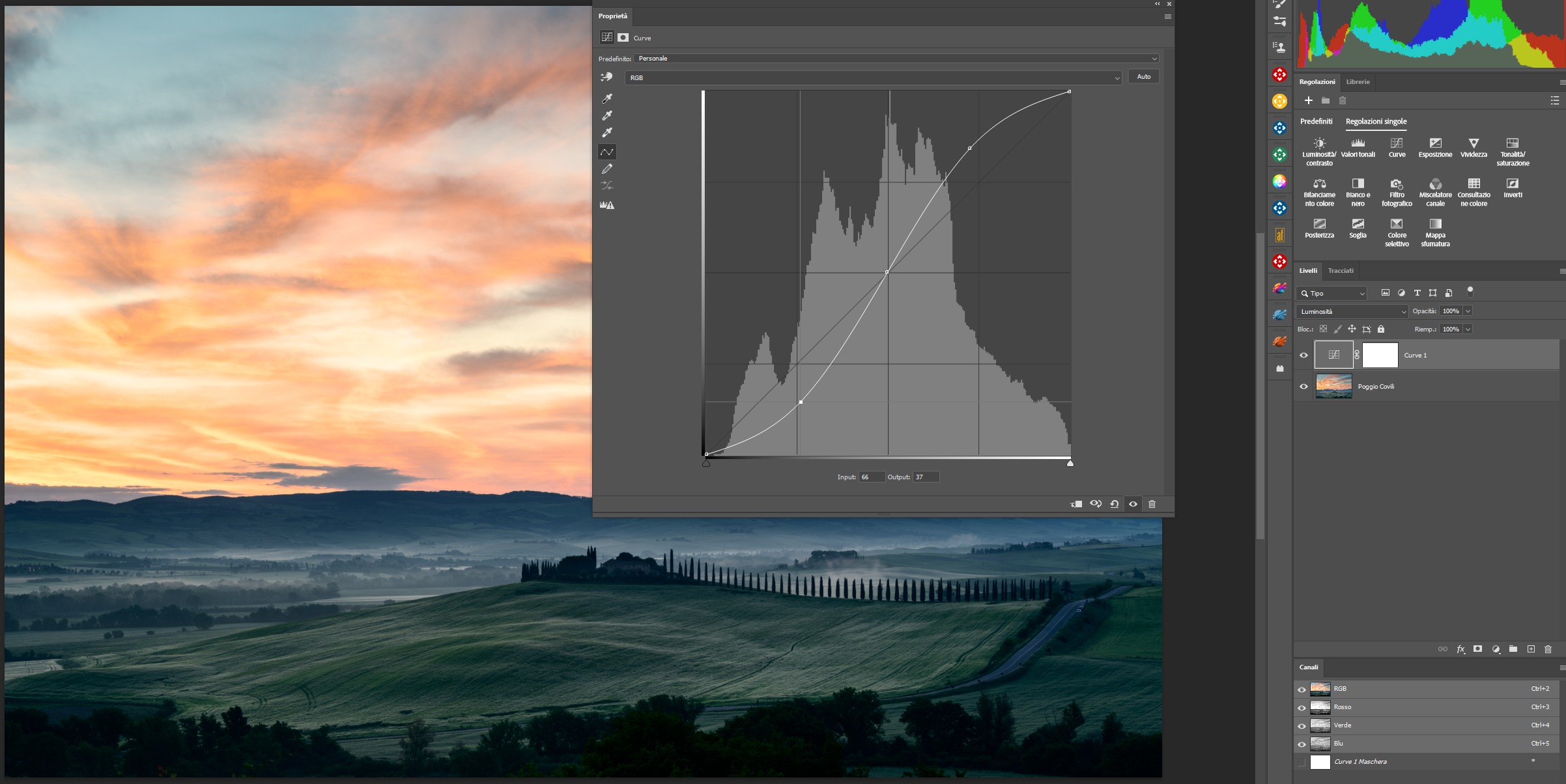Delete this adjustment with Proprietà trash icon
The image size is (1566, 784).
click(1152, 504)
